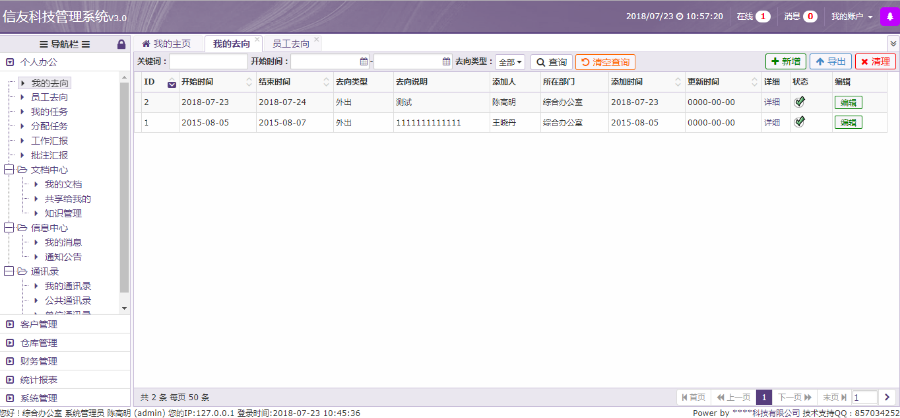Screen dimensions: 900x418
Task: Open the 我的账户 account dropdown
Action: (x=852, y=17)
